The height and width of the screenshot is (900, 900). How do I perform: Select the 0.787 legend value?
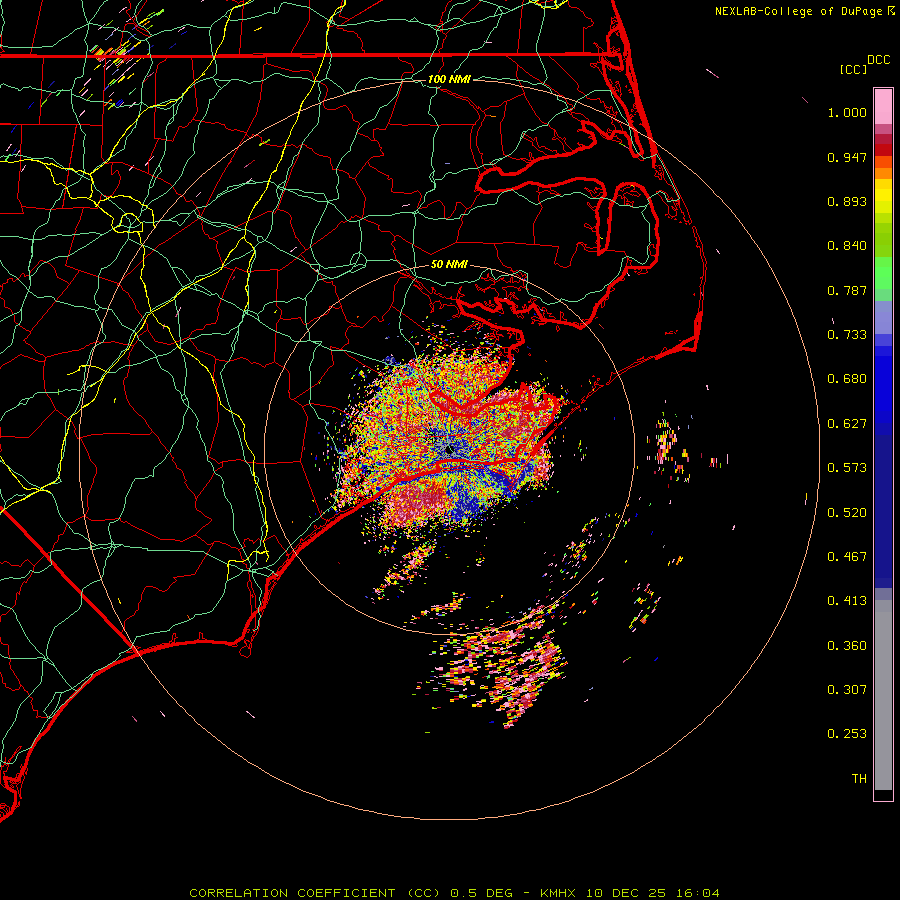coord(847,290)
